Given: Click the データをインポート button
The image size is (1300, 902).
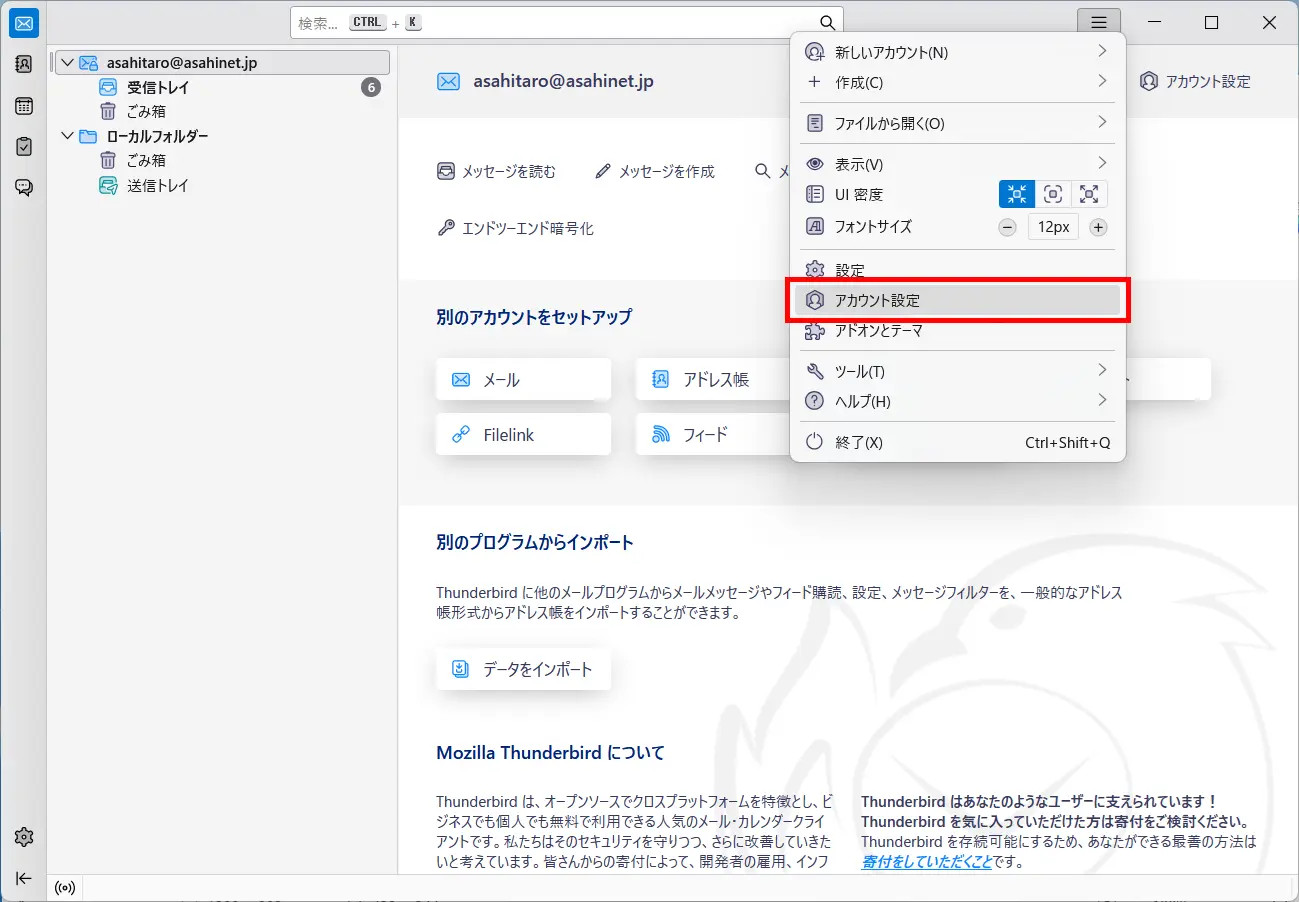Looking at the screenshot, I should (x=523, y=669).
